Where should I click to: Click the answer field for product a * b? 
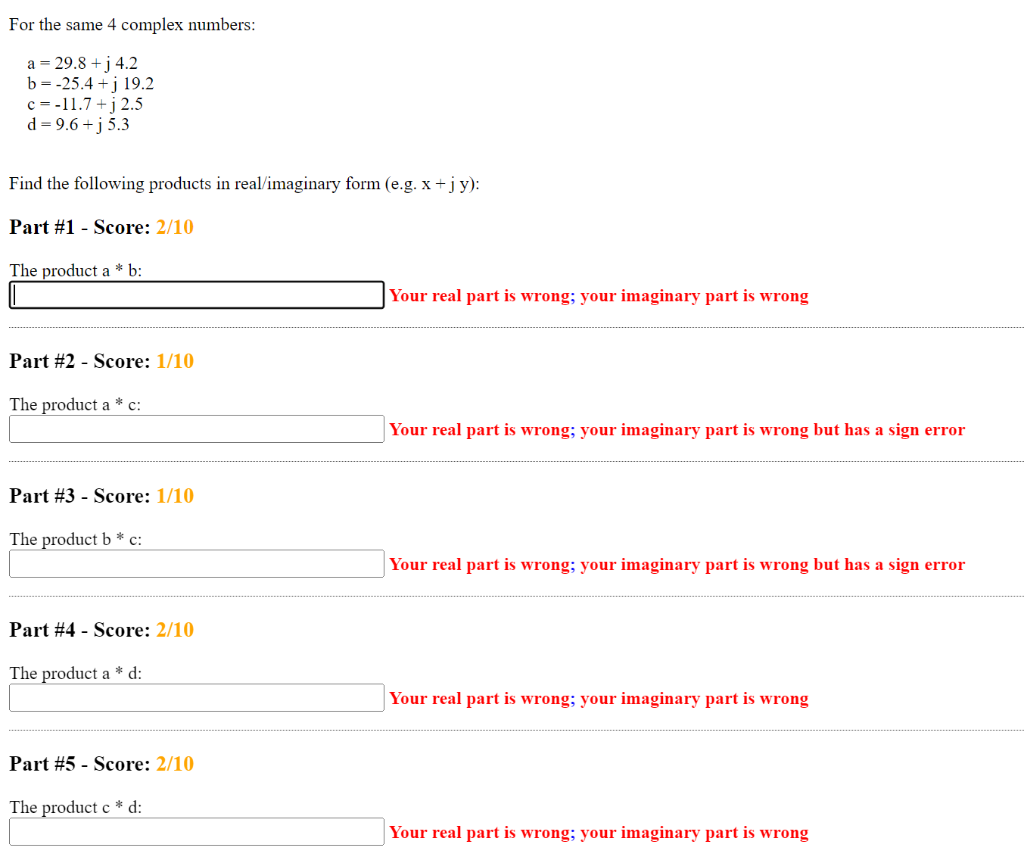(x=196, y=295)
